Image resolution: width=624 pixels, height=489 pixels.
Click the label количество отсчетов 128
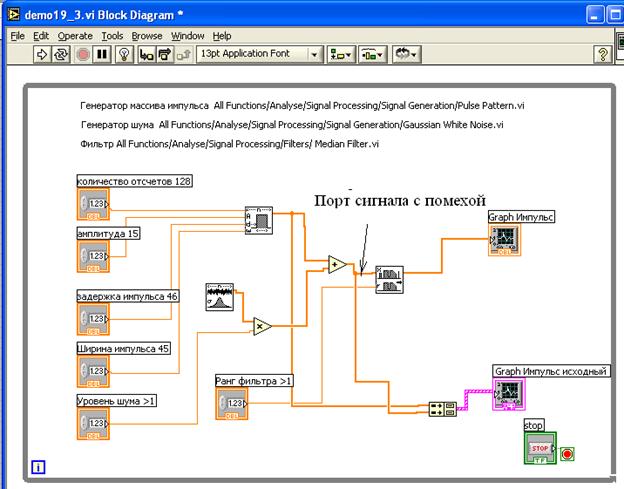[x=135, y=181]
